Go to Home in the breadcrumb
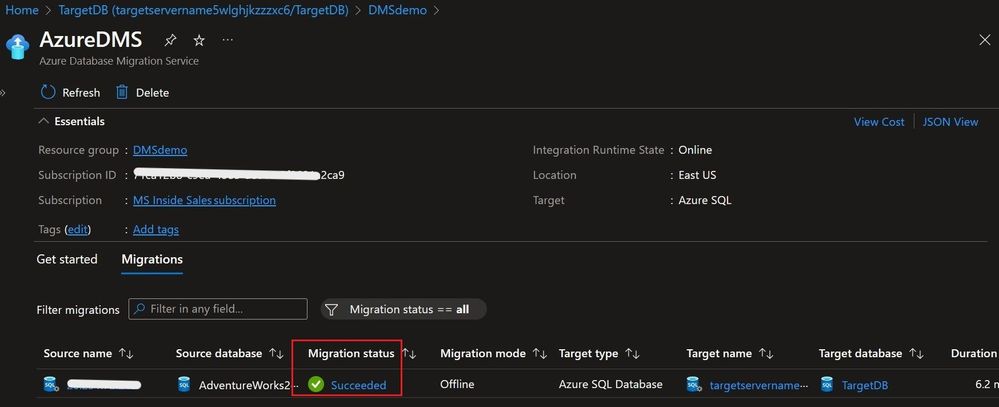999x407 pixels. pos(22,10)
